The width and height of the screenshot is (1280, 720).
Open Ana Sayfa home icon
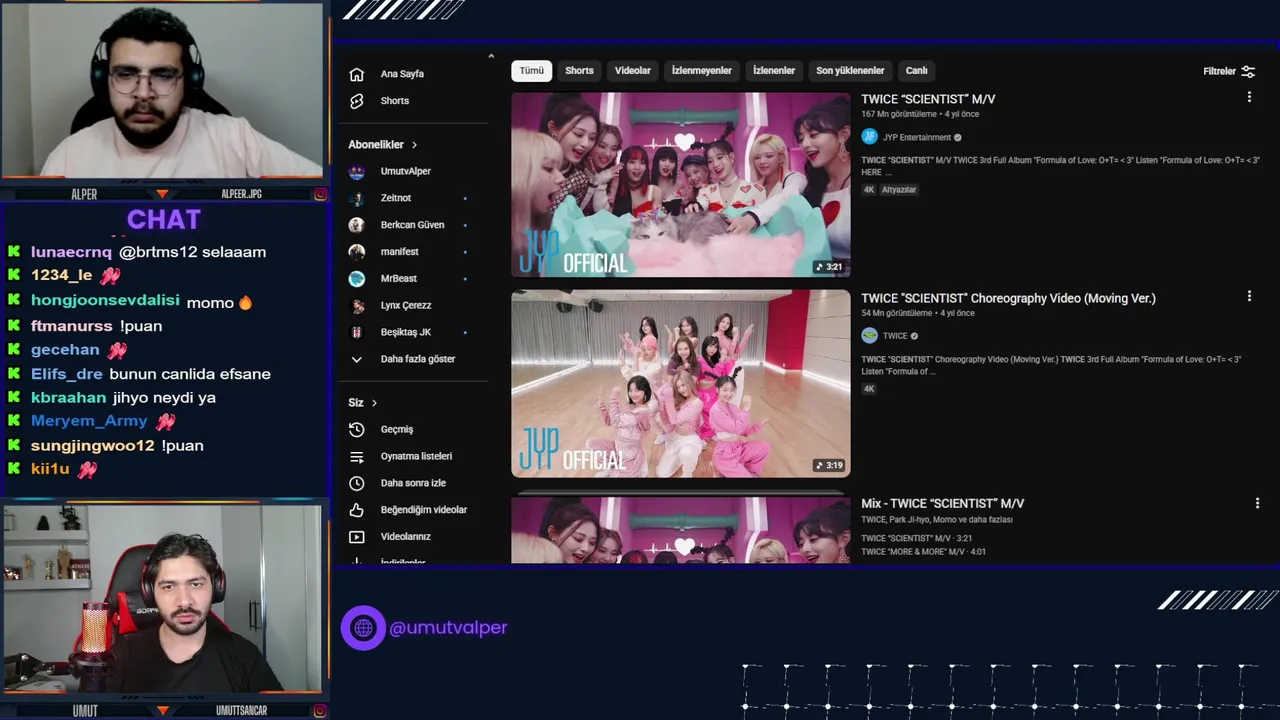click(x=356, y=74)
